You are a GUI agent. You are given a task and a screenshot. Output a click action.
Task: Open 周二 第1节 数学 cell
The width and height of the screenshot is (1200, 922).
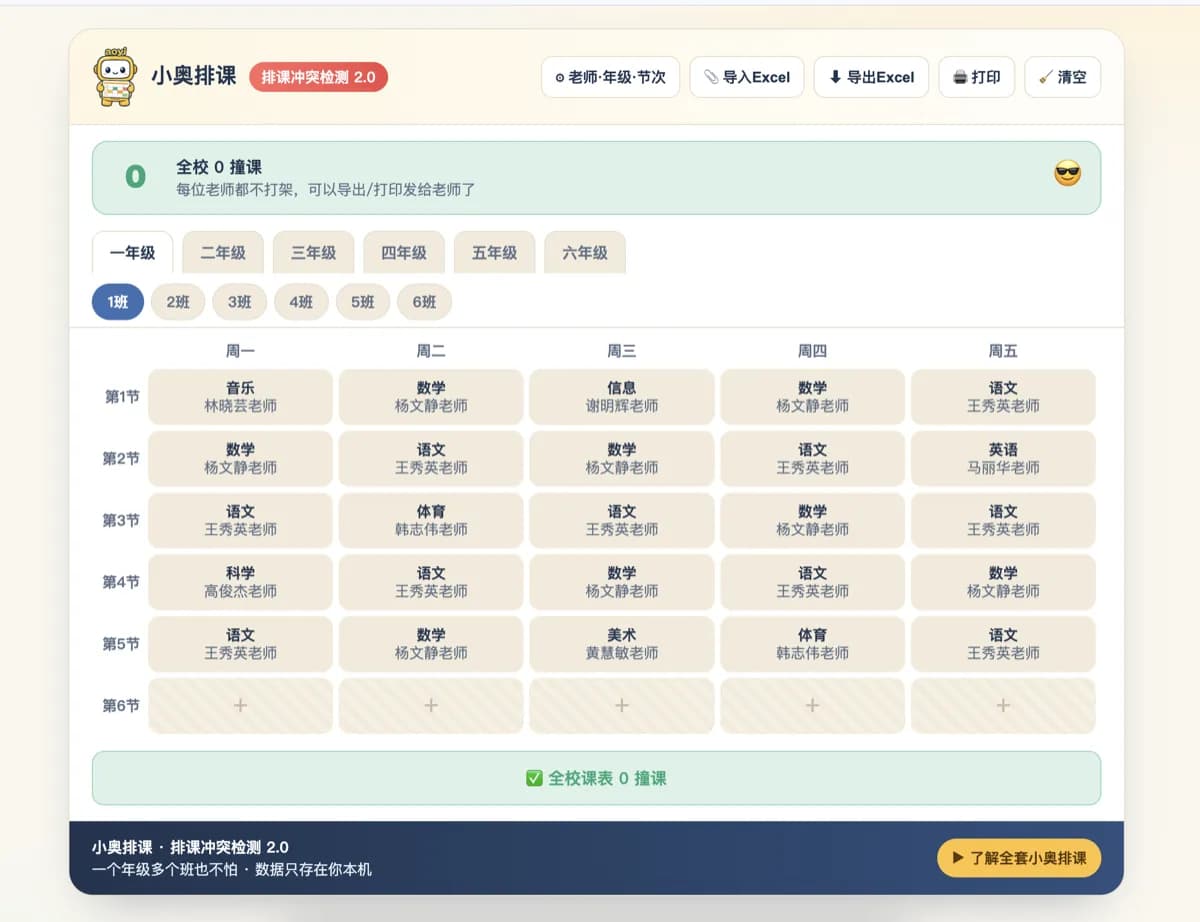431,397
